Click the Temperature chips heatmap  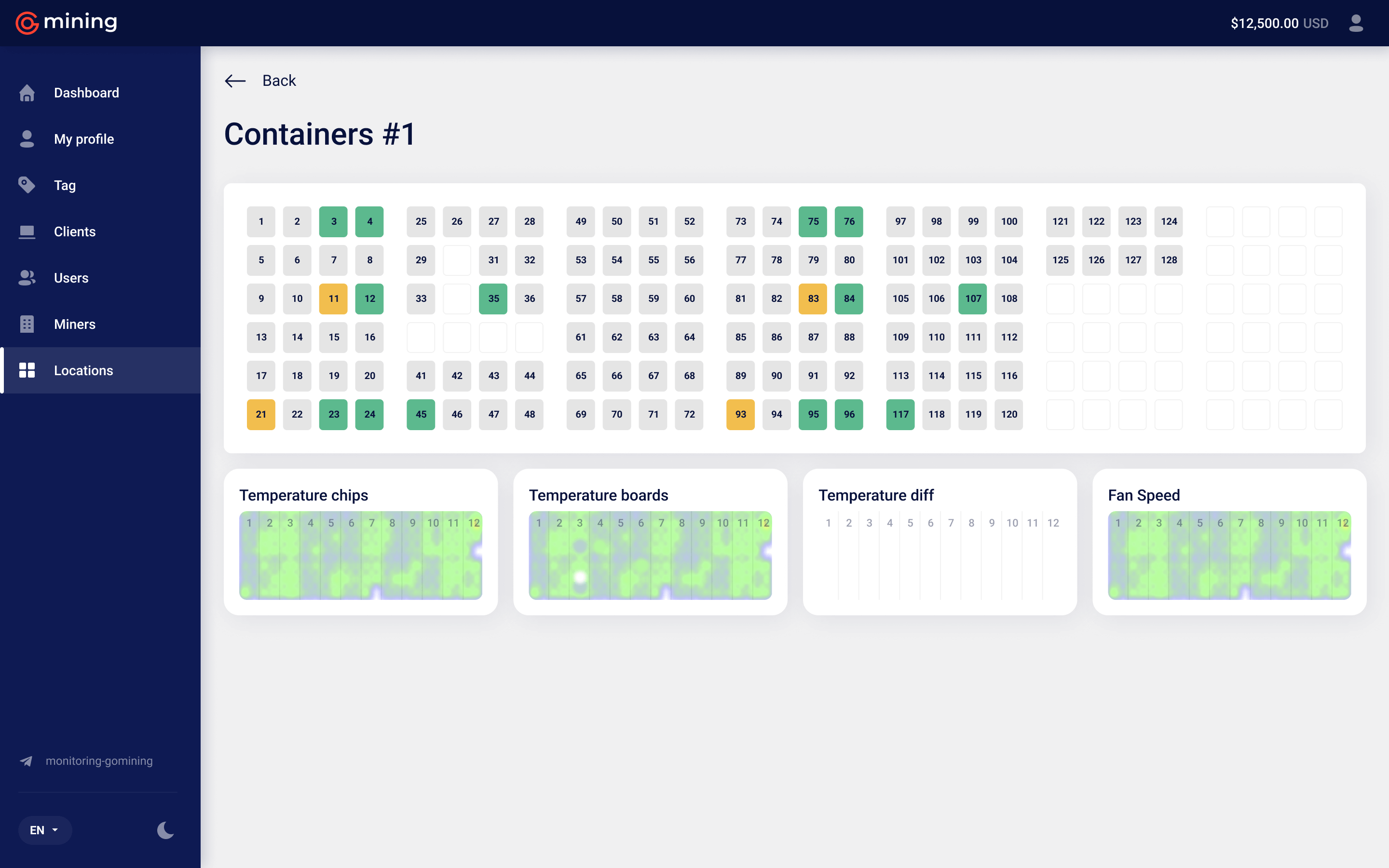tap(360, 555)
